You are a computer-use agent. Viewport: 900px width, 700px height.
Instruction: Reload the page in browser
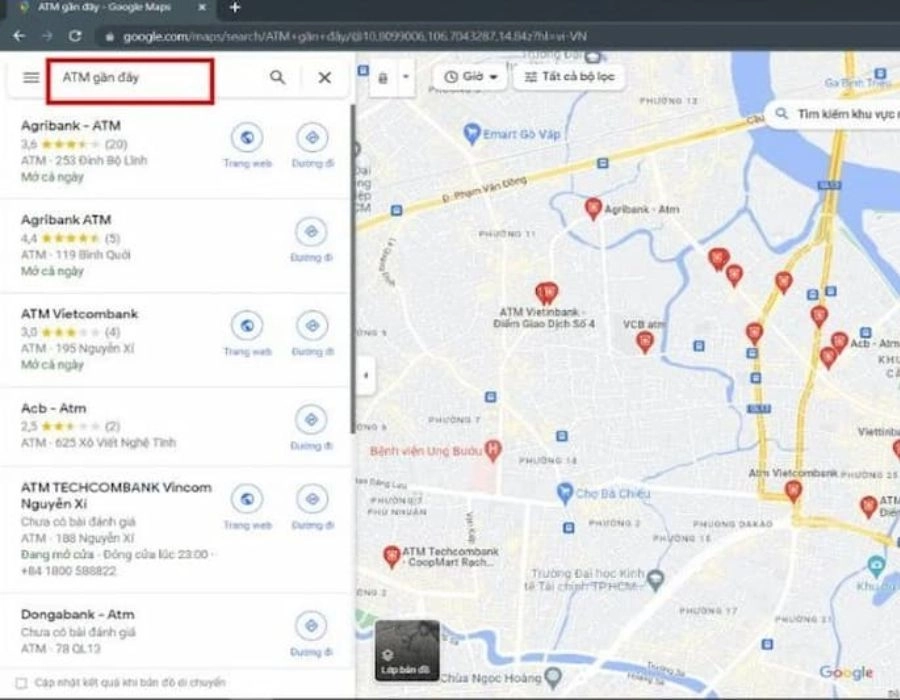point(75,36)
